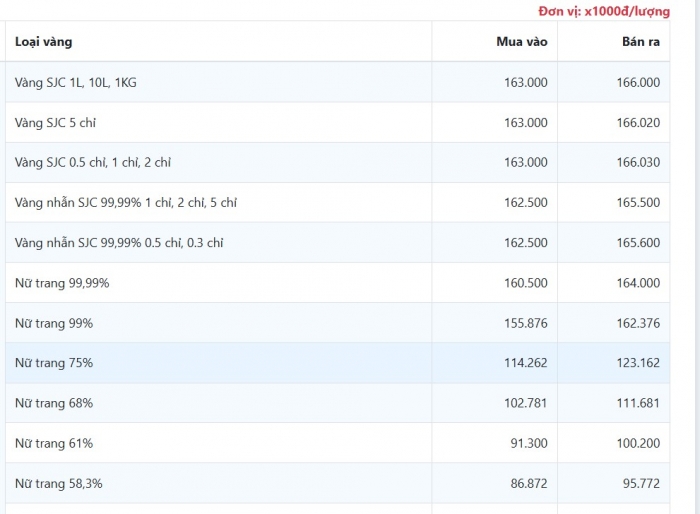The width and height of the screenshot is (700, 514).
Task: Click the "Nữ trang 68%" row label
Action: [x=54, y=403]
